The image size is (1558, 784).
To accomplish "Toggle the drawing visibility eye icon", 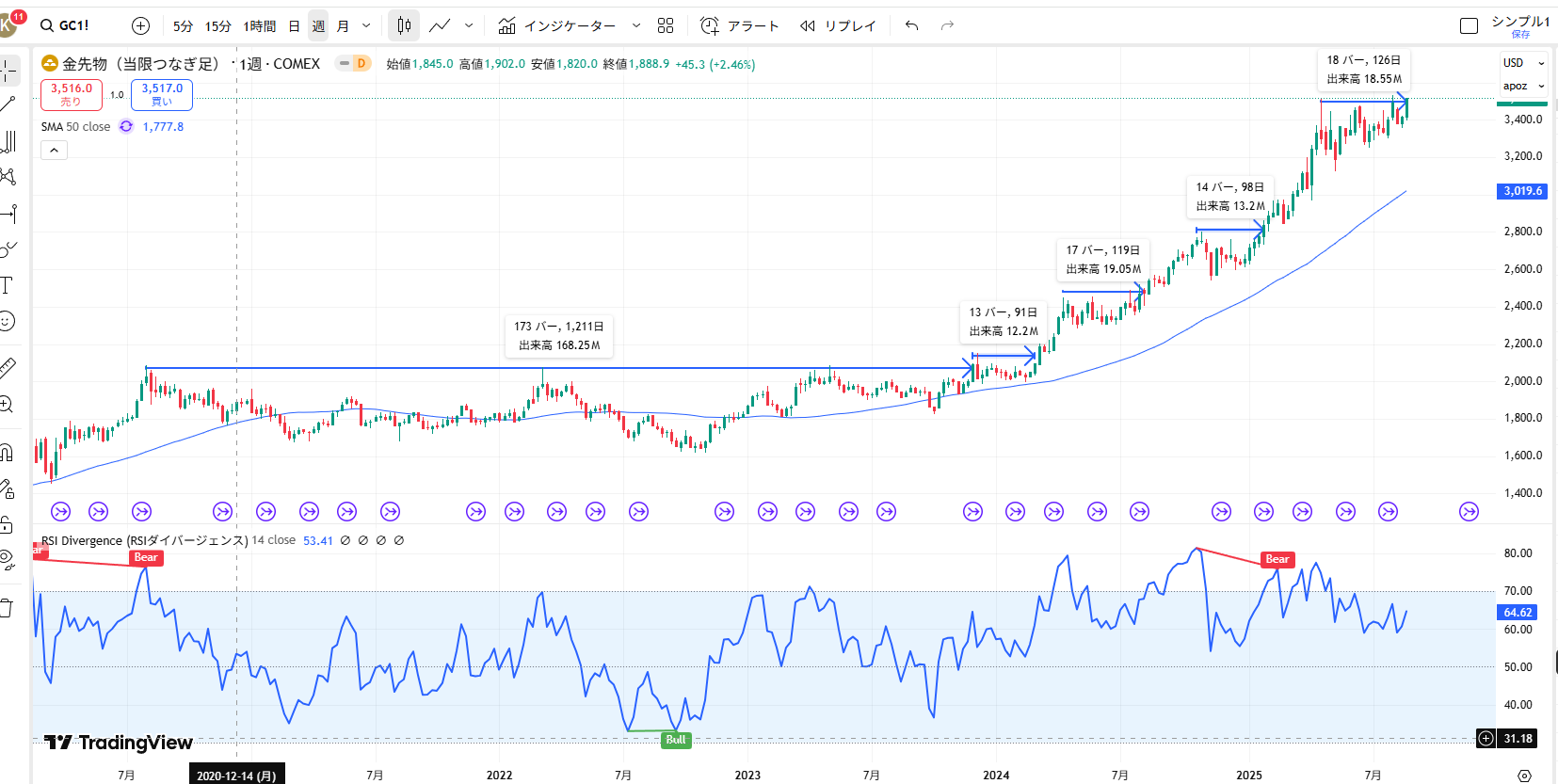I will pos(8,560).
